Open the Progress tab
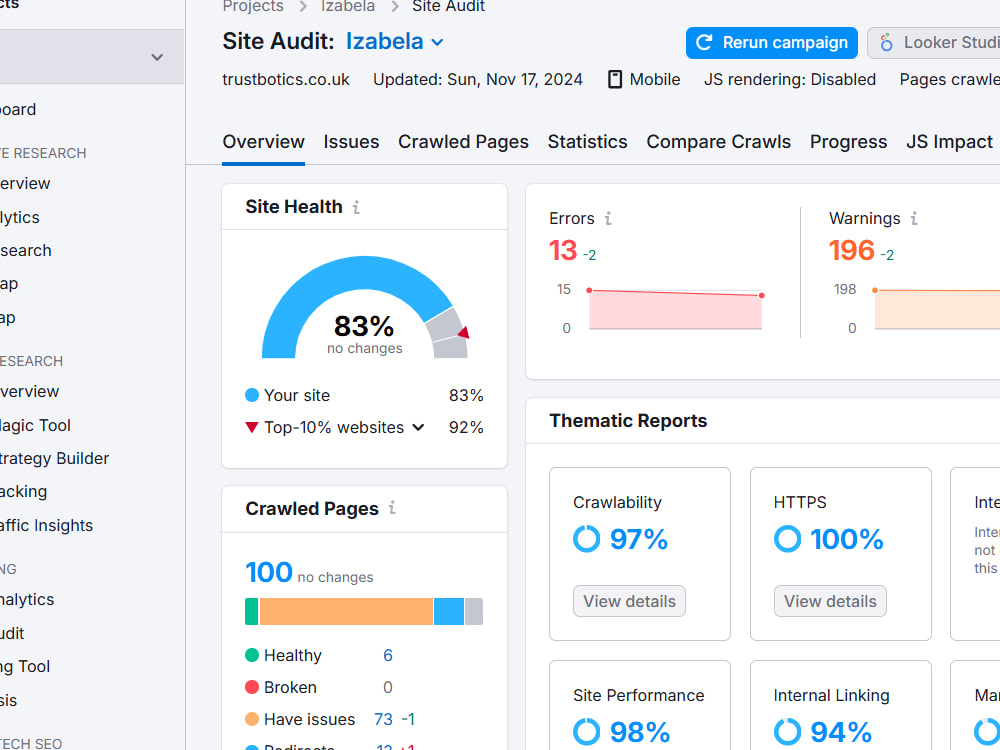 [x=848, y=142]
